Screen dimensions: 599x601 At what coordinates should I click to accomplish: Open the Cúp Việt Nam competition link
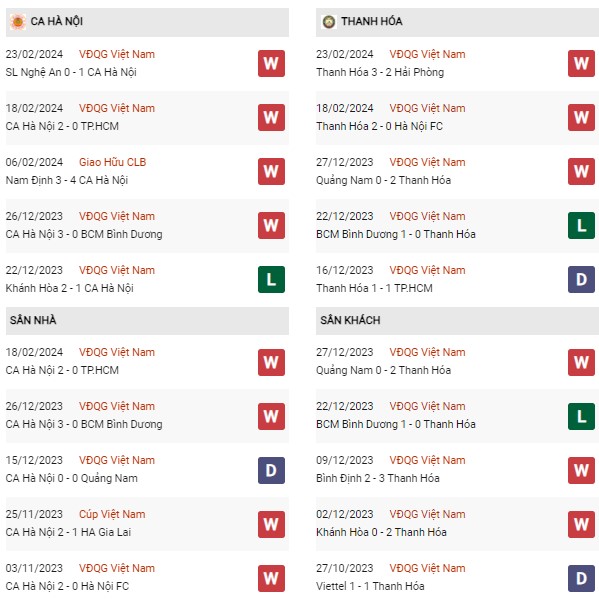(112, 514)
